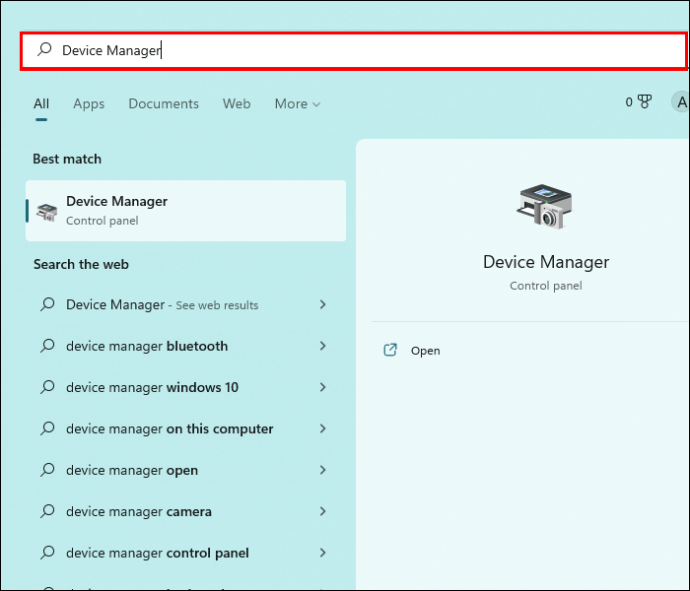Open the More filter dropdown
Viewport: 690px width, 591px height.
[x=297, y=104]
